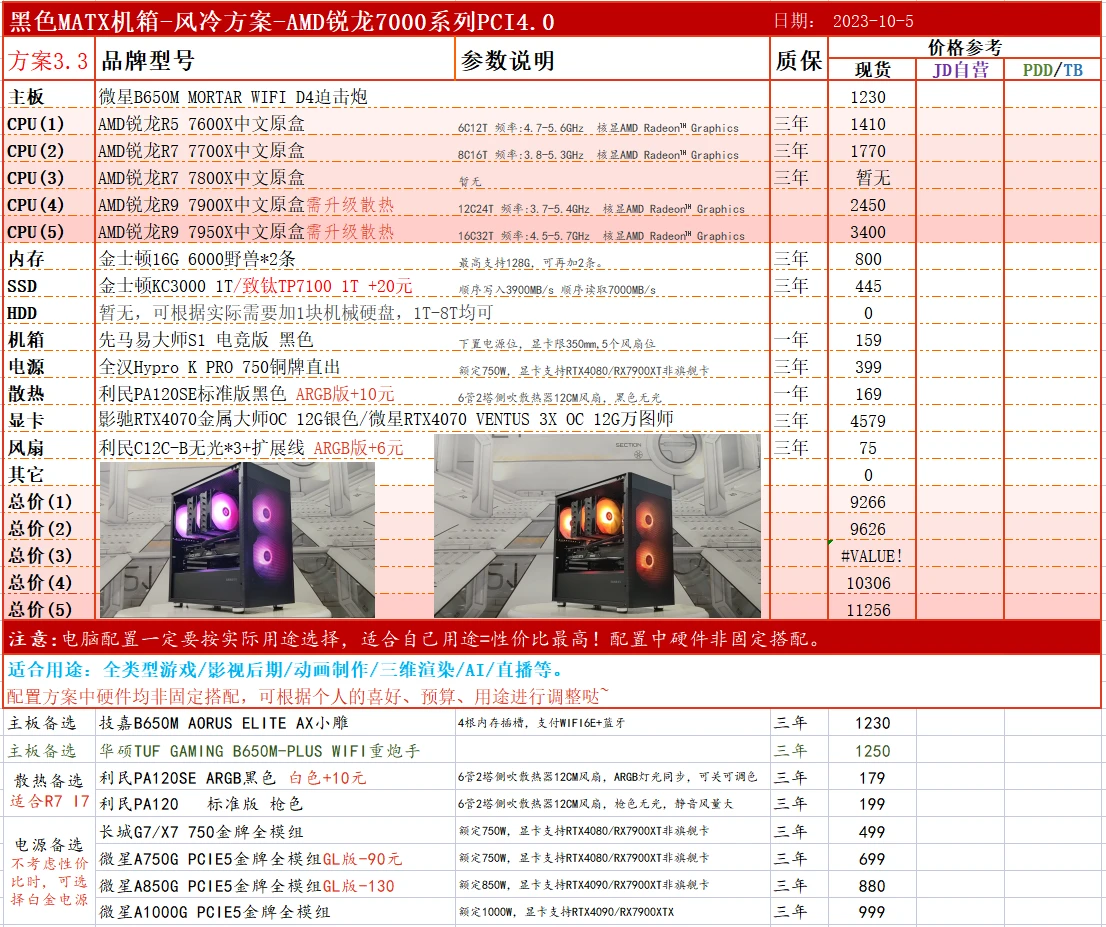The image size is (1106, 927).
Task: Click the '配置方案中硬件均非固定搭配' note line
Action: click(x=308, y=696)
